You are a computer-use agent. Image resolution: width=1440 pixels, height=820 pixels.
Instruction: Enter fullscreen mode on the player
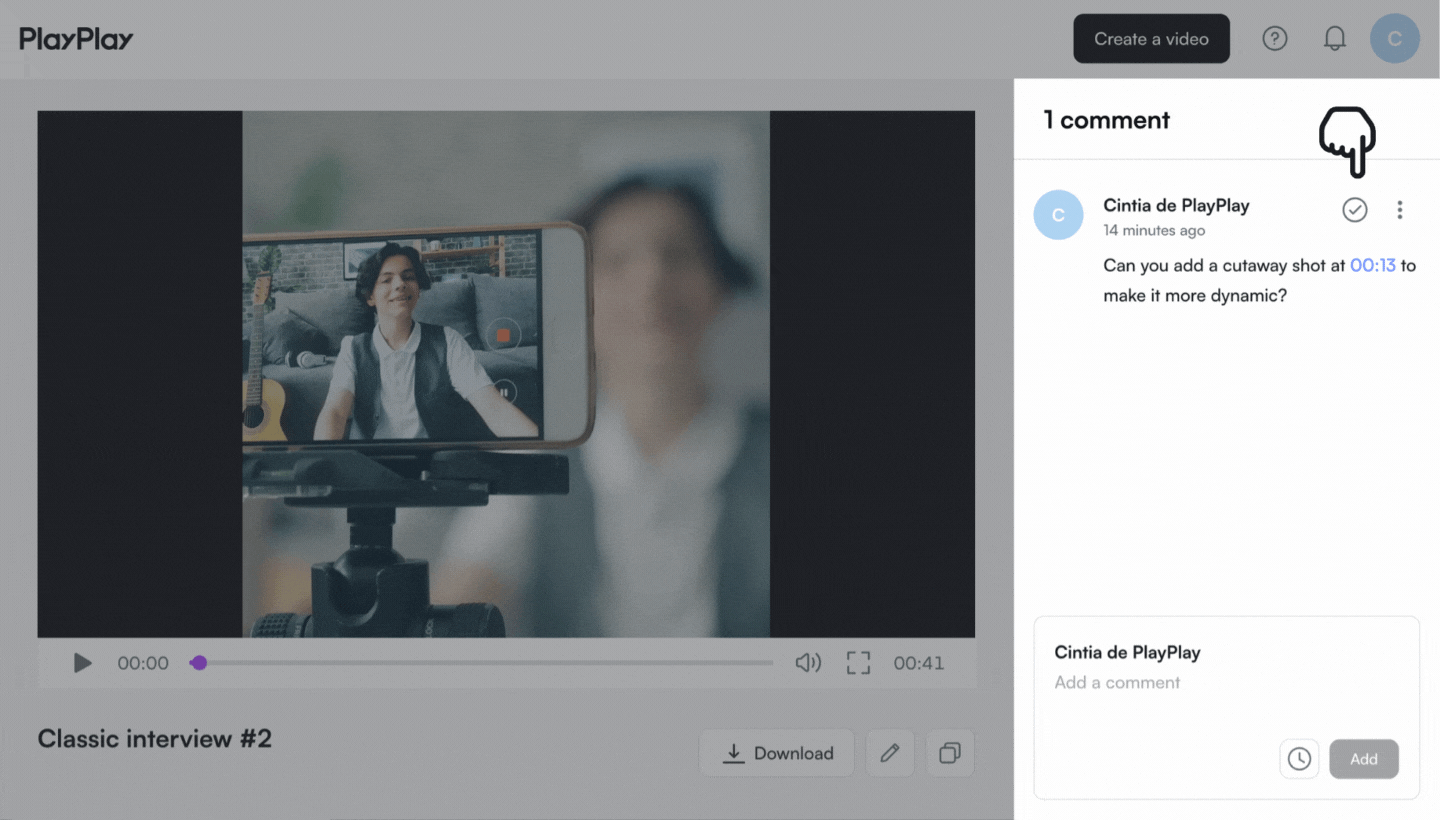tap(857, 662)
